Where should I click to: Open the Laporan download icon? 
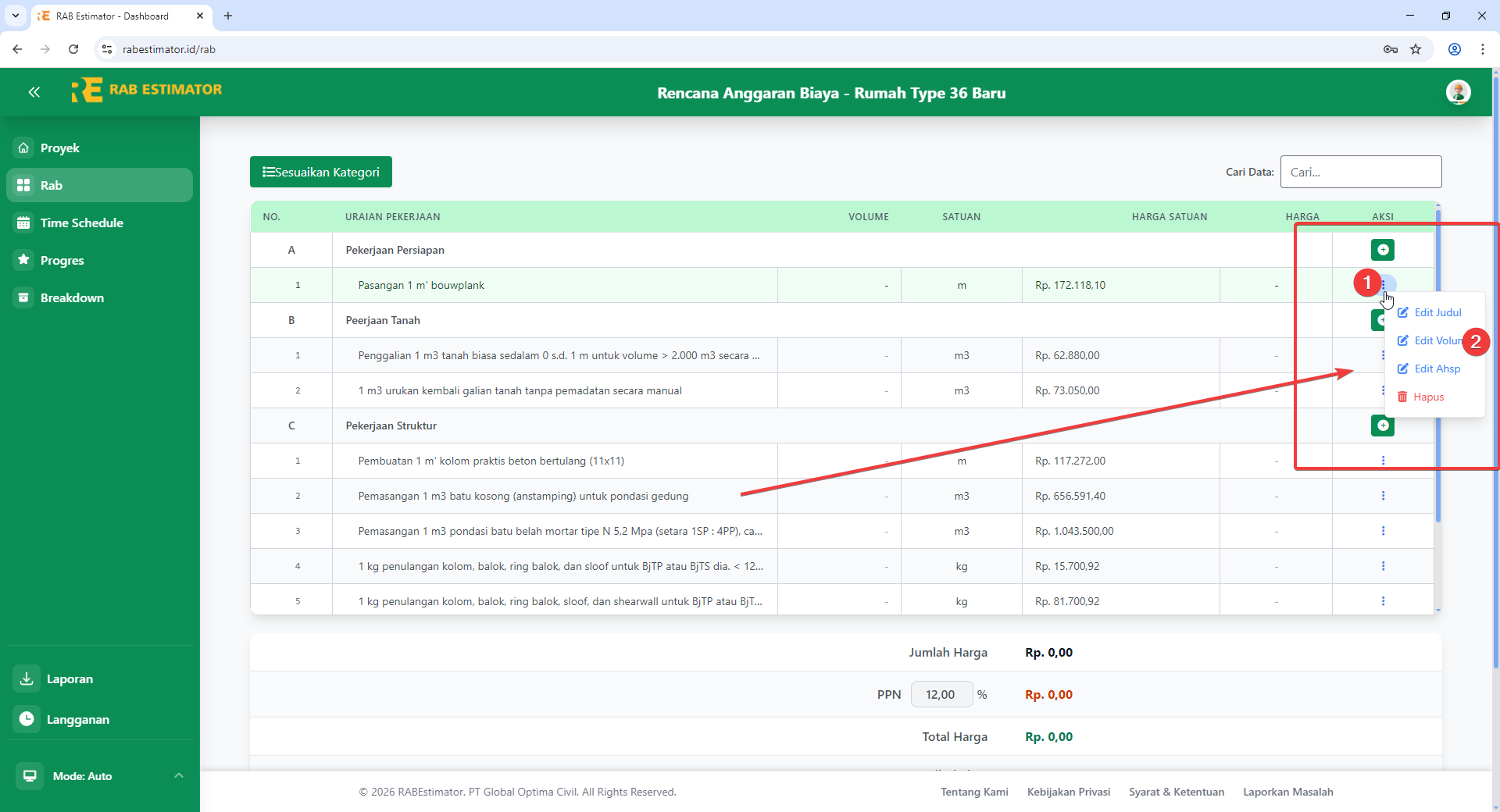click(26, 678)
